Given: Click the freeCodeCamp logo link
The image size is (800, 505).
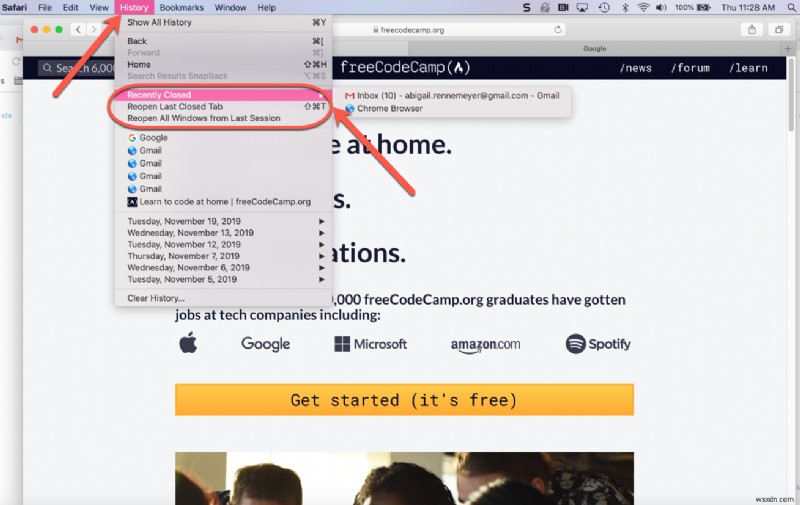Looking at the screenshot, I should (x=405, y=67).
